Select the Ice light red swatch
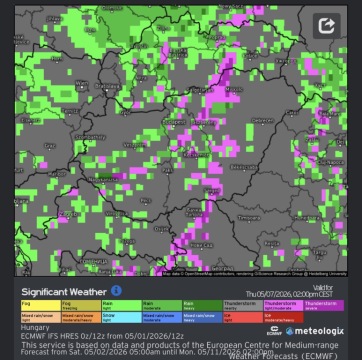Viewport: 362px width, 360px height. 243,317
